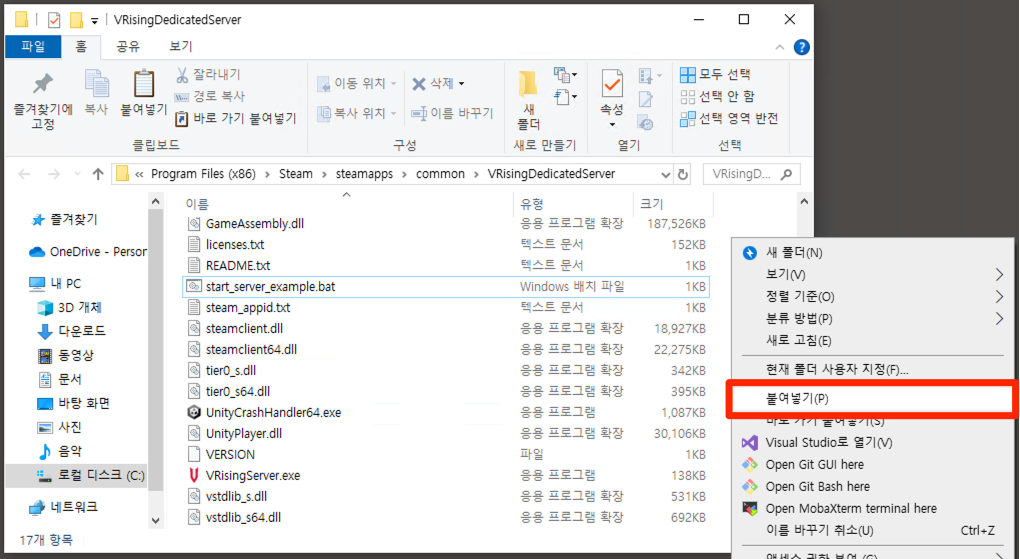Go up one folder level arrow
Screen dimensions: 1020x559
(98, 174)
